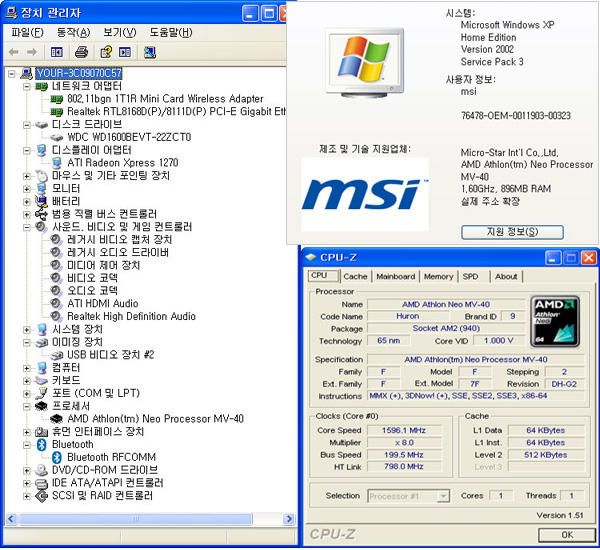This screenshot has width=600, height=550.
Task: Click the 비디오 코덱 device icon
Action: coord(56,278)
